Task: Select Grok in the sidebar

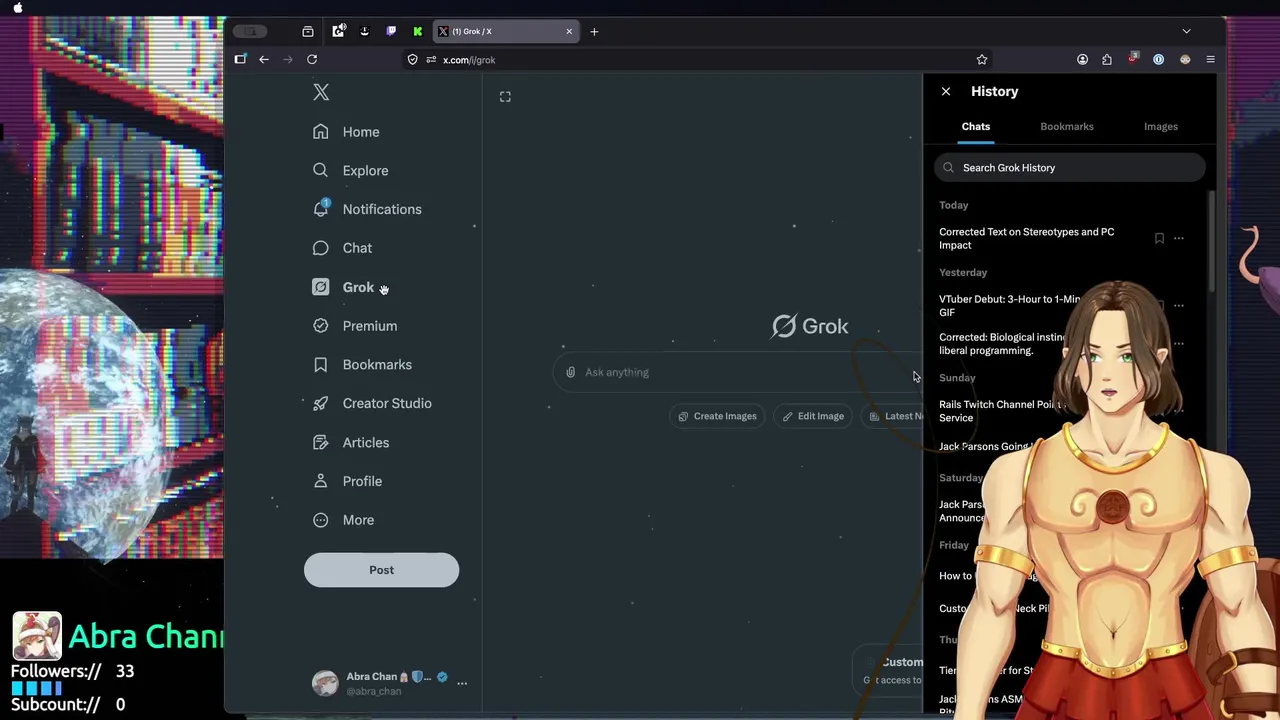Action: (358, 287)
